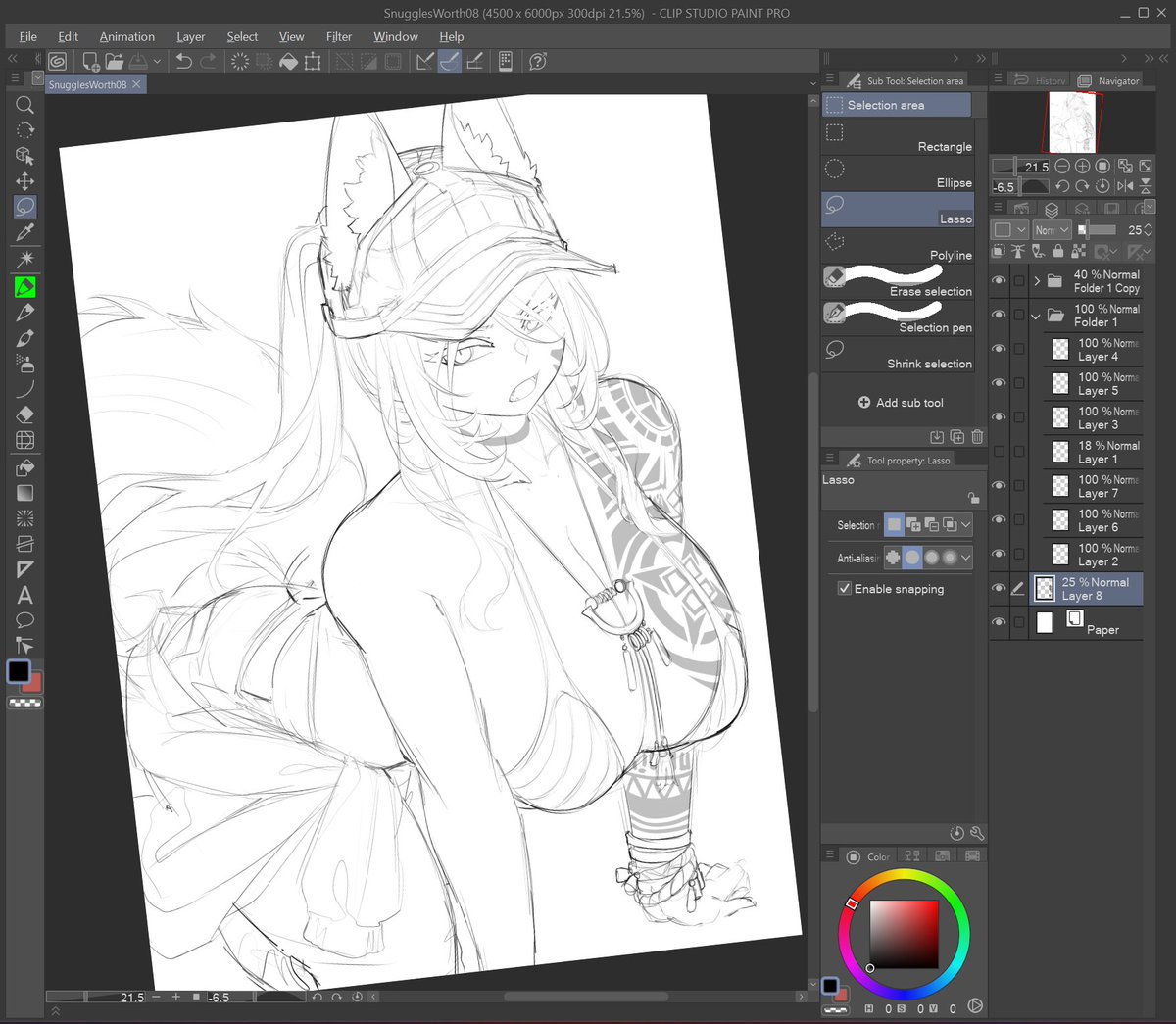This screenshot has width=1176, height=1024.
Task: Click the Navigator canvas thumbnail
Action: (1072, 122)
